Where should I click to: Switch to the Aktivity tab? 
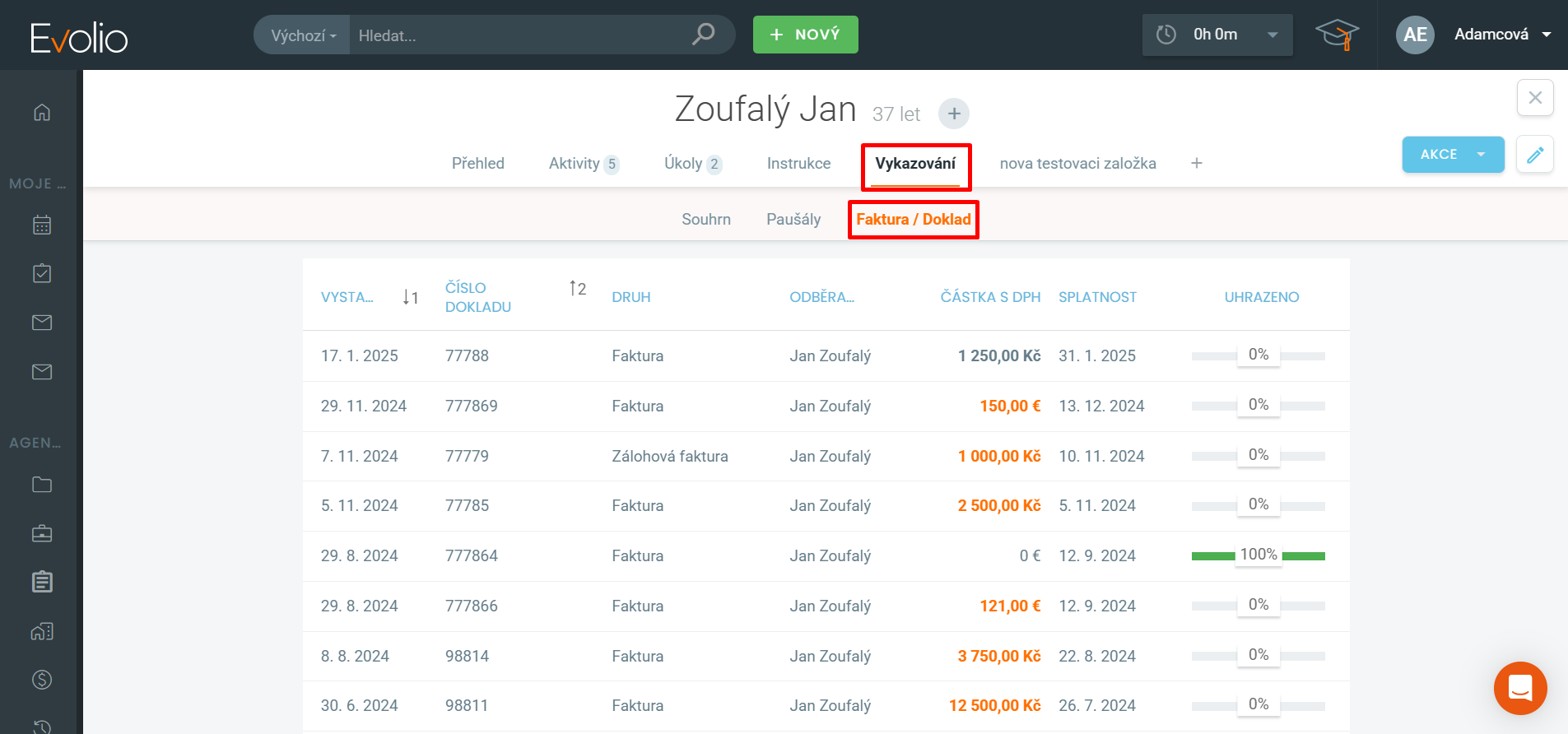[x=582, y=164]
